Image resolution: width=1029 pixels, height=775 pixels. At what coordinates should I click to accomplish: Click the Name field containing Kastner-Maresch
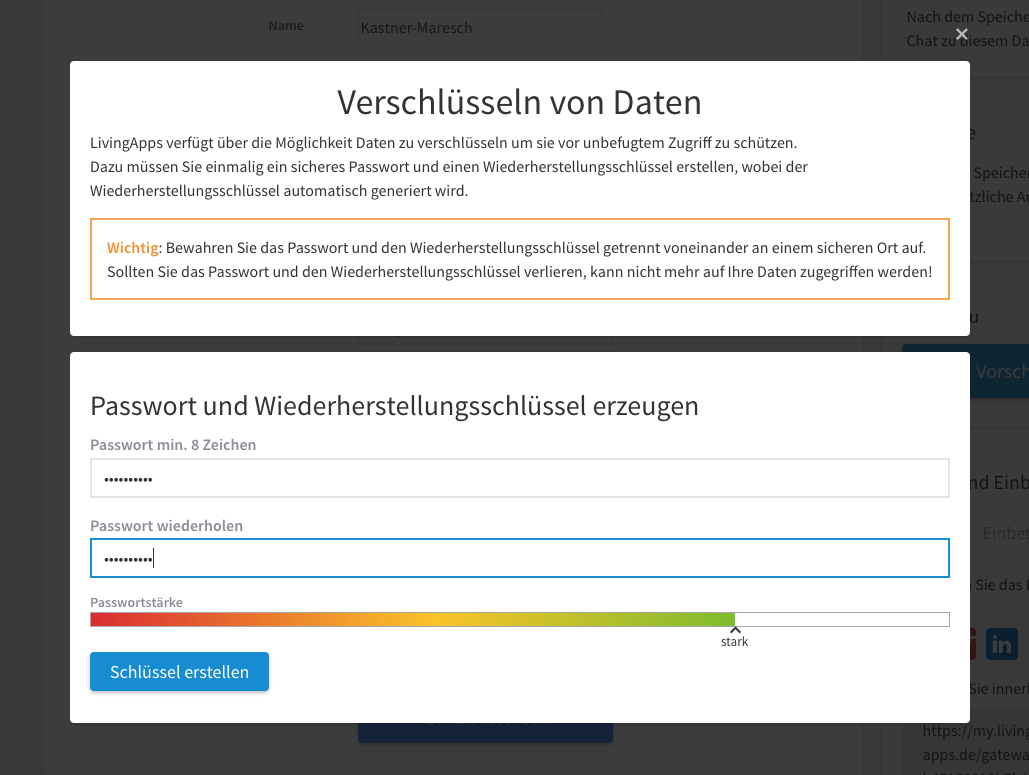pyautogui.click(x=480, y=27)
